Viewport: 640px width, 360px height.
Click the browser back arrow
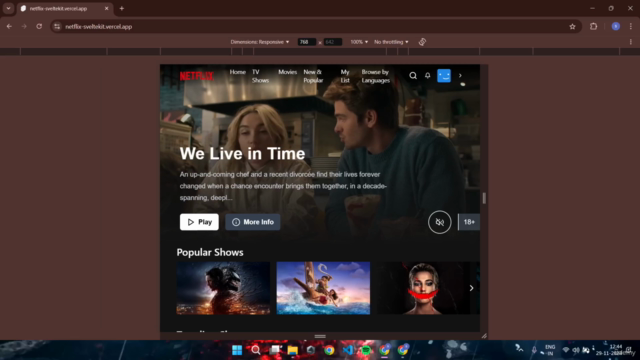pos(9,27)
